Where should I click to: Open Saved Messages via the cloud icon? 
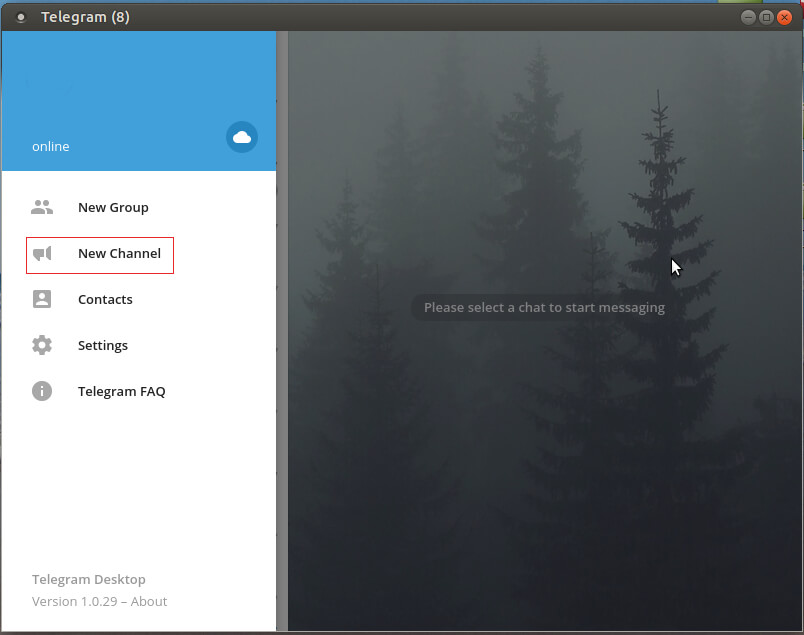click(x=241, y=137)
